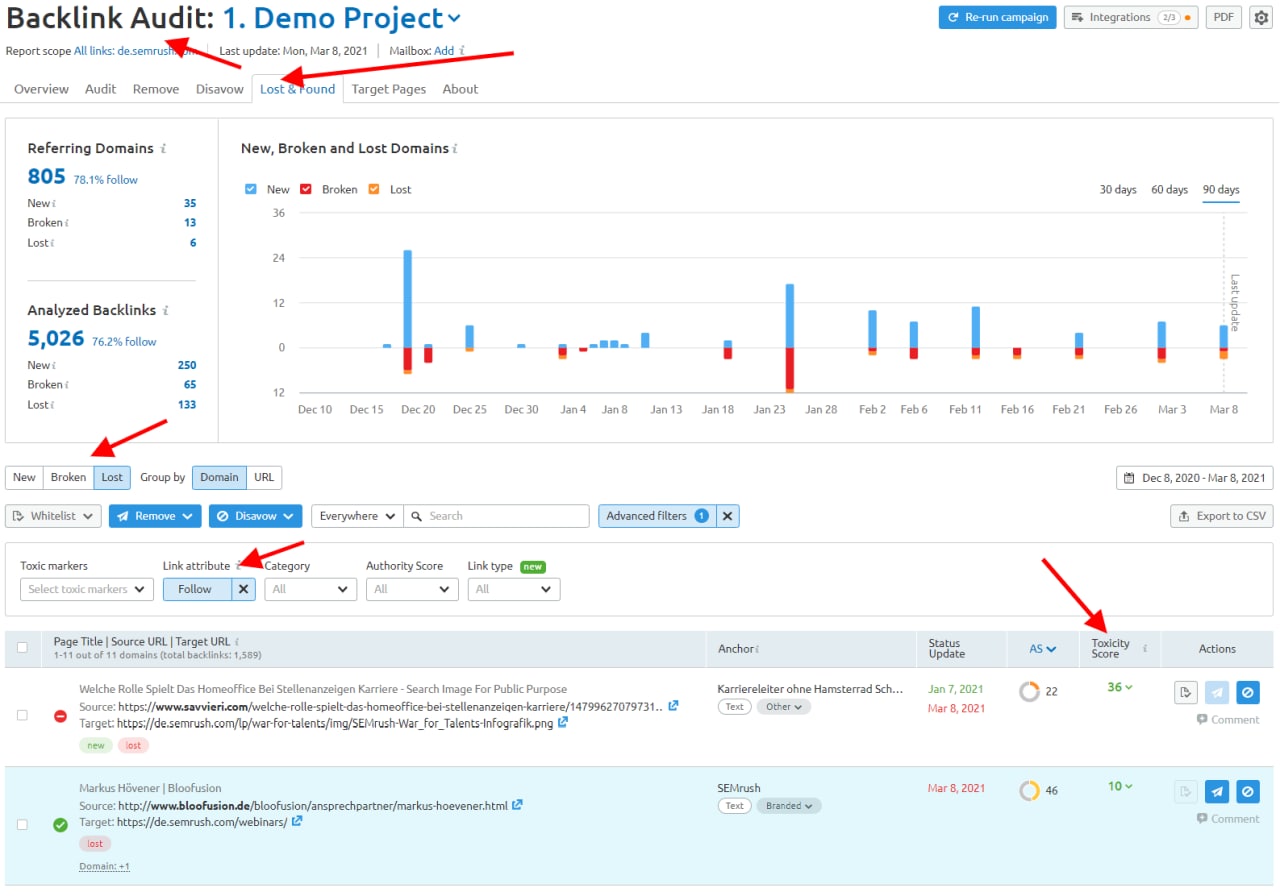Open the date range picker Dec 8, 2020 - Mar 8, 2021
Viewport: 1280px width, 896px height.
tap(1195, 478)
